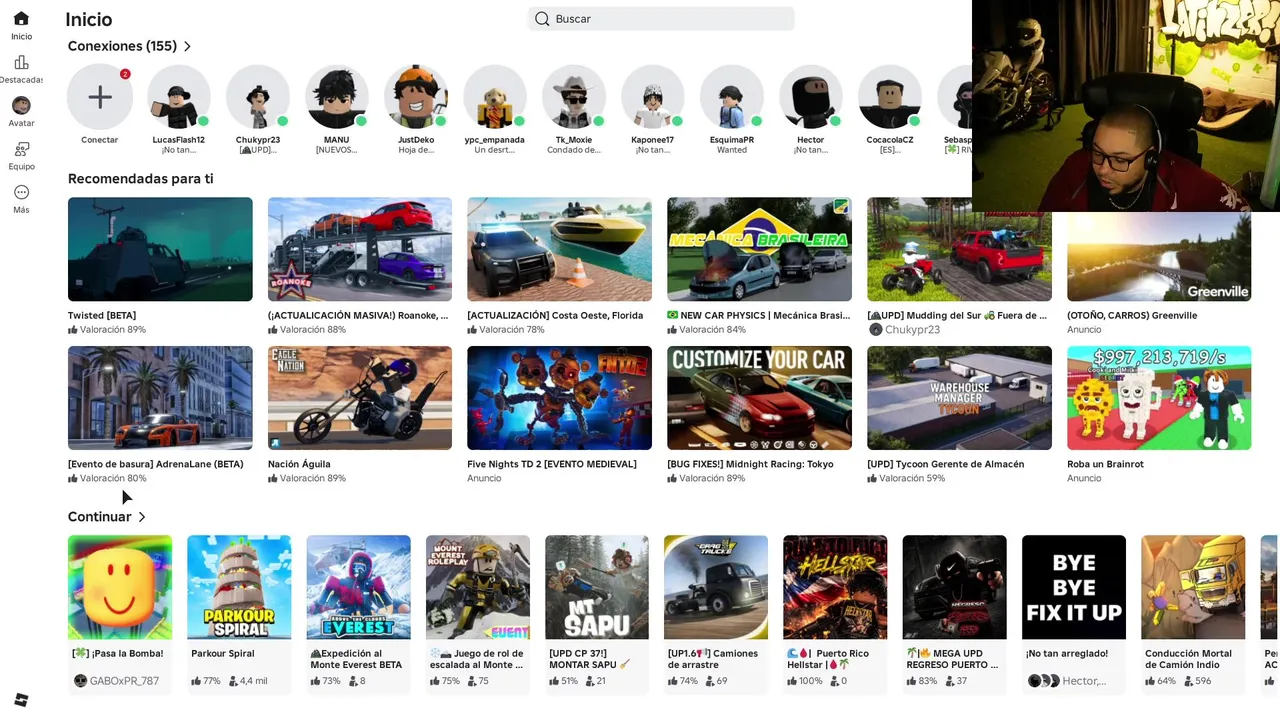
Task: Open the Avatar sidebar icon
Action: [x=21, y=105]
